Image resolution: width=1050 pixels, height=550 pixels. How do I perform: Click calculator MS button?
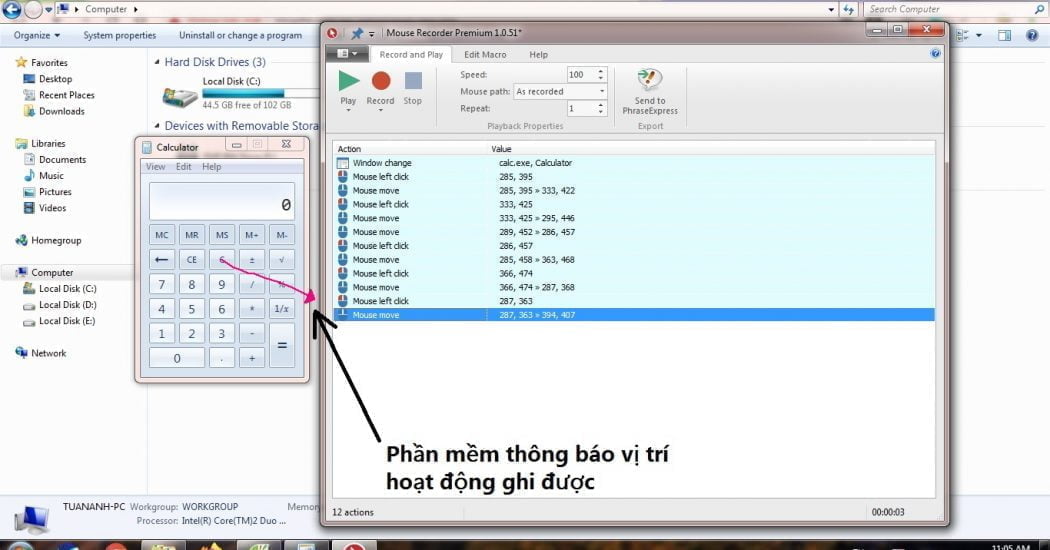click(222, 235)
